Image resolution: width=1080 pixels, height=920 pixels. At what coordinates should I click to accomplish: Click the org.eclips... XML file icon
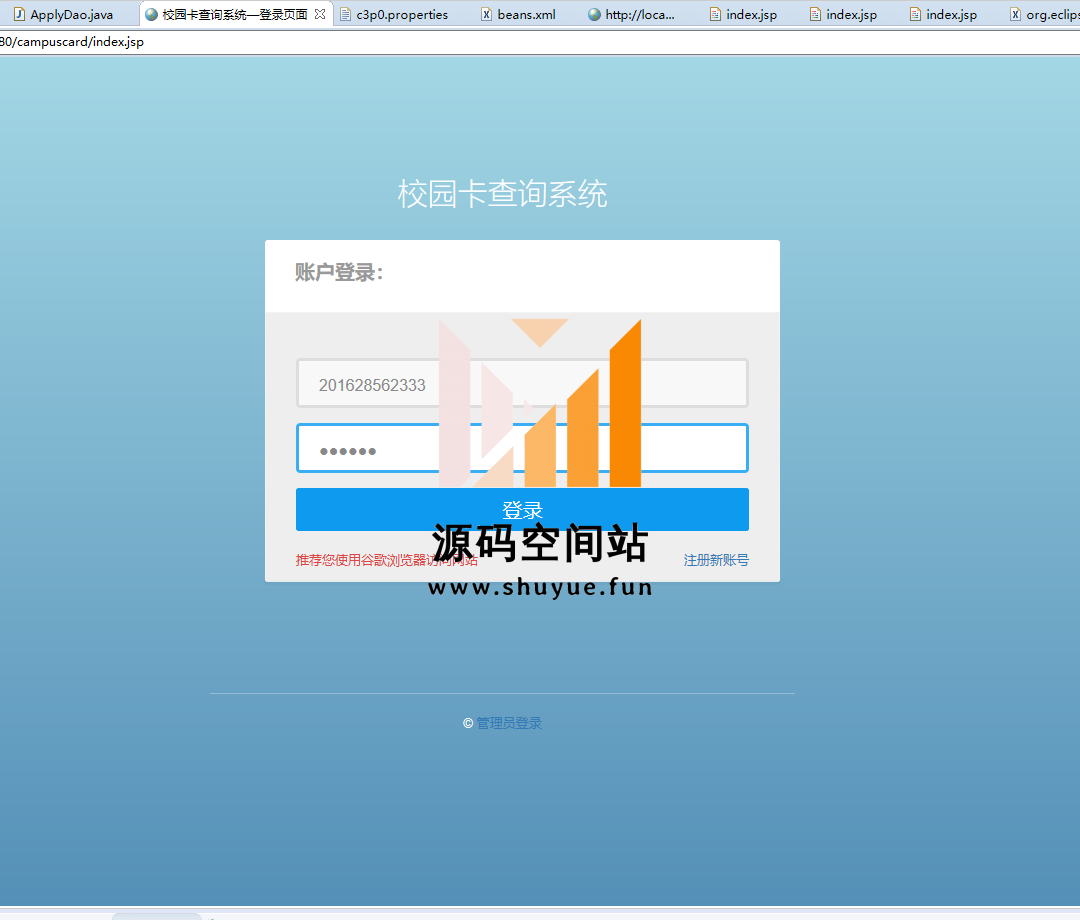coord(1015,15)
